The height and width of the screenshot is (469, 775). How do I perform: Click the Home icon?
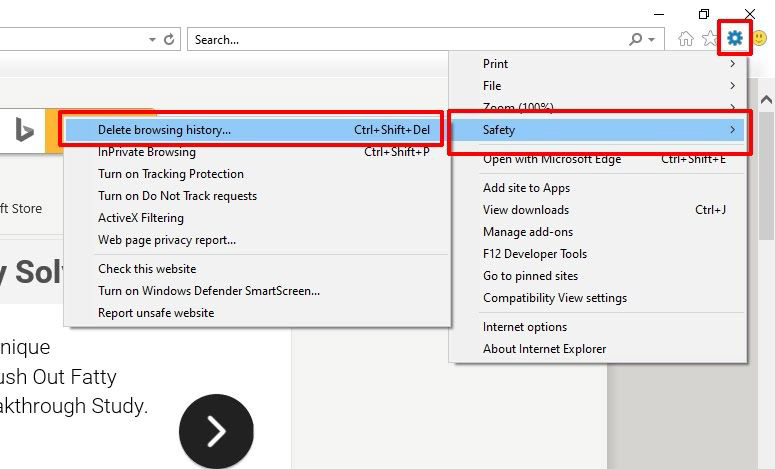tap(686, 39)
